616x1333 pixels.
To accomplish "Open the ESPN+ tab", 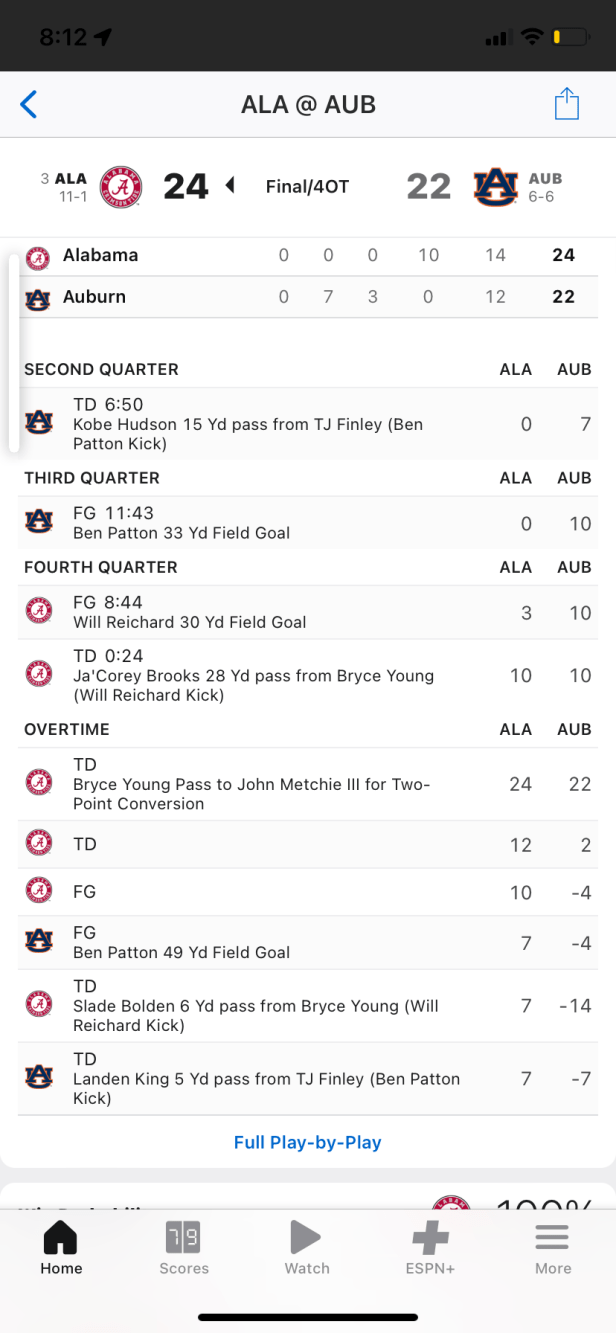I will click(431, 1248).
